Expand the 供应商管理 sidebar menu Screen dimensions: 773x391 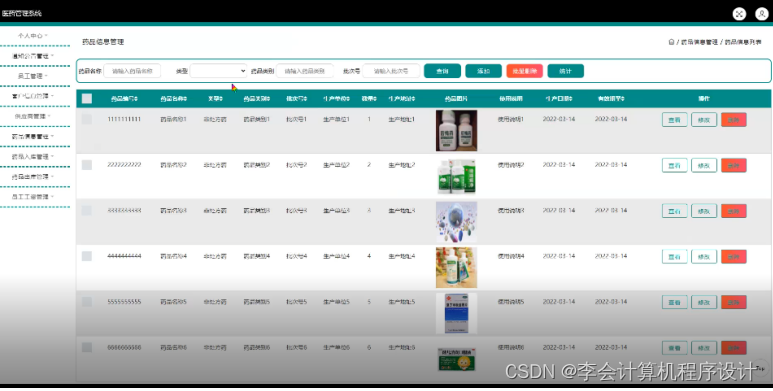pyautogui.click(x=33, y=116)
